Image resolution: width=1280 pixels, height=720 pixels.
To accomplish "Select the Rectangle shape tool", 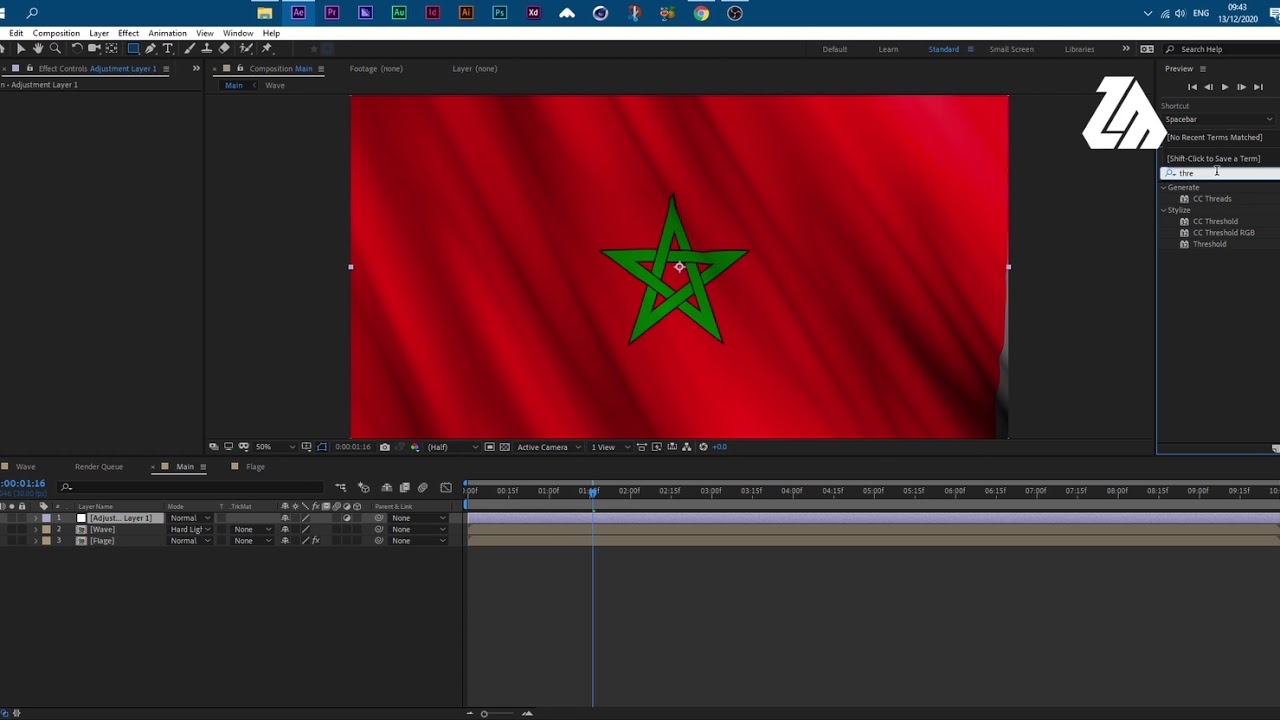I will (x=133, y=48).
